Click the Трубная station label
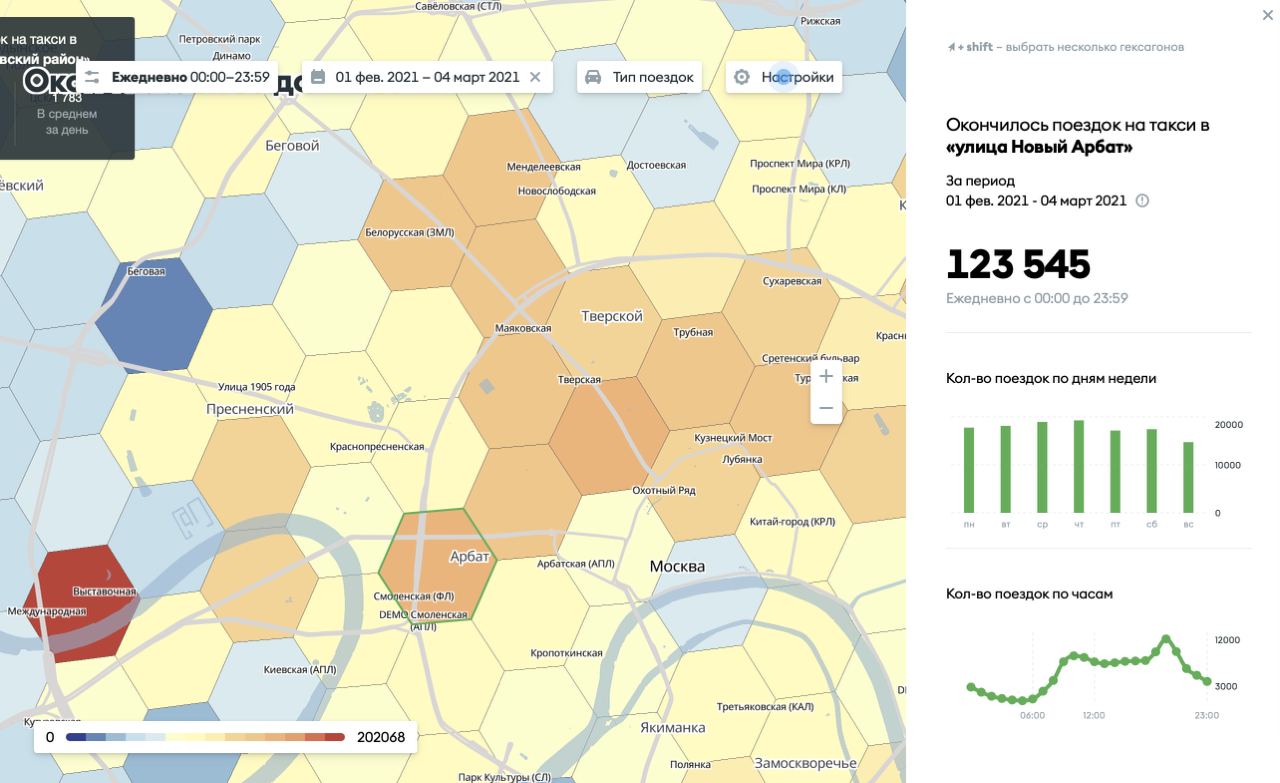The image size is (1280, 783). coord(693,332)
